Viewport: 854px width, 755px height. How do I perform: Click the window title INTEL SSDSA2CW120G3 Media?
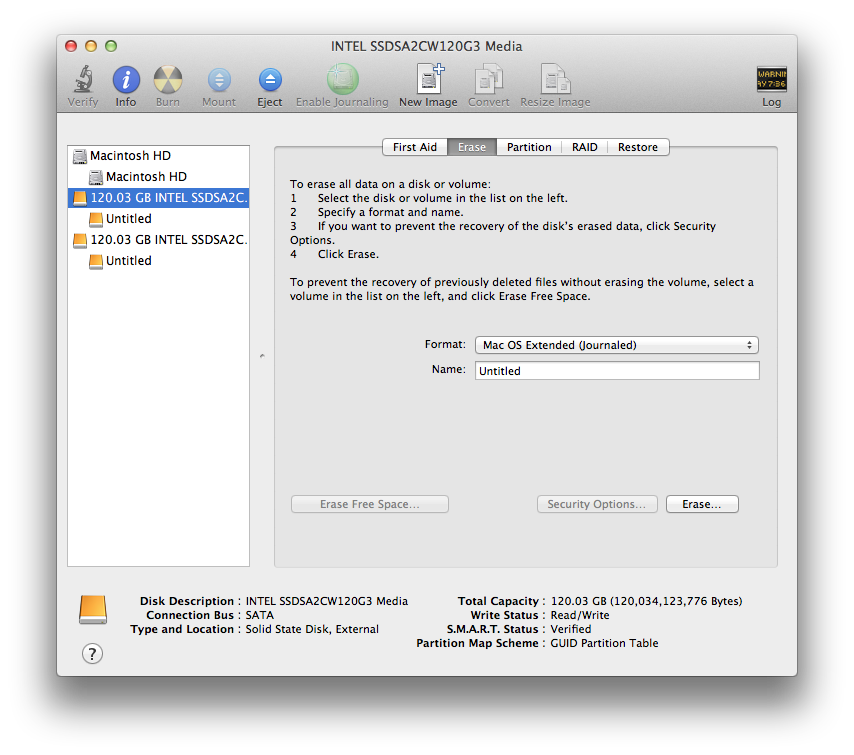426,46
